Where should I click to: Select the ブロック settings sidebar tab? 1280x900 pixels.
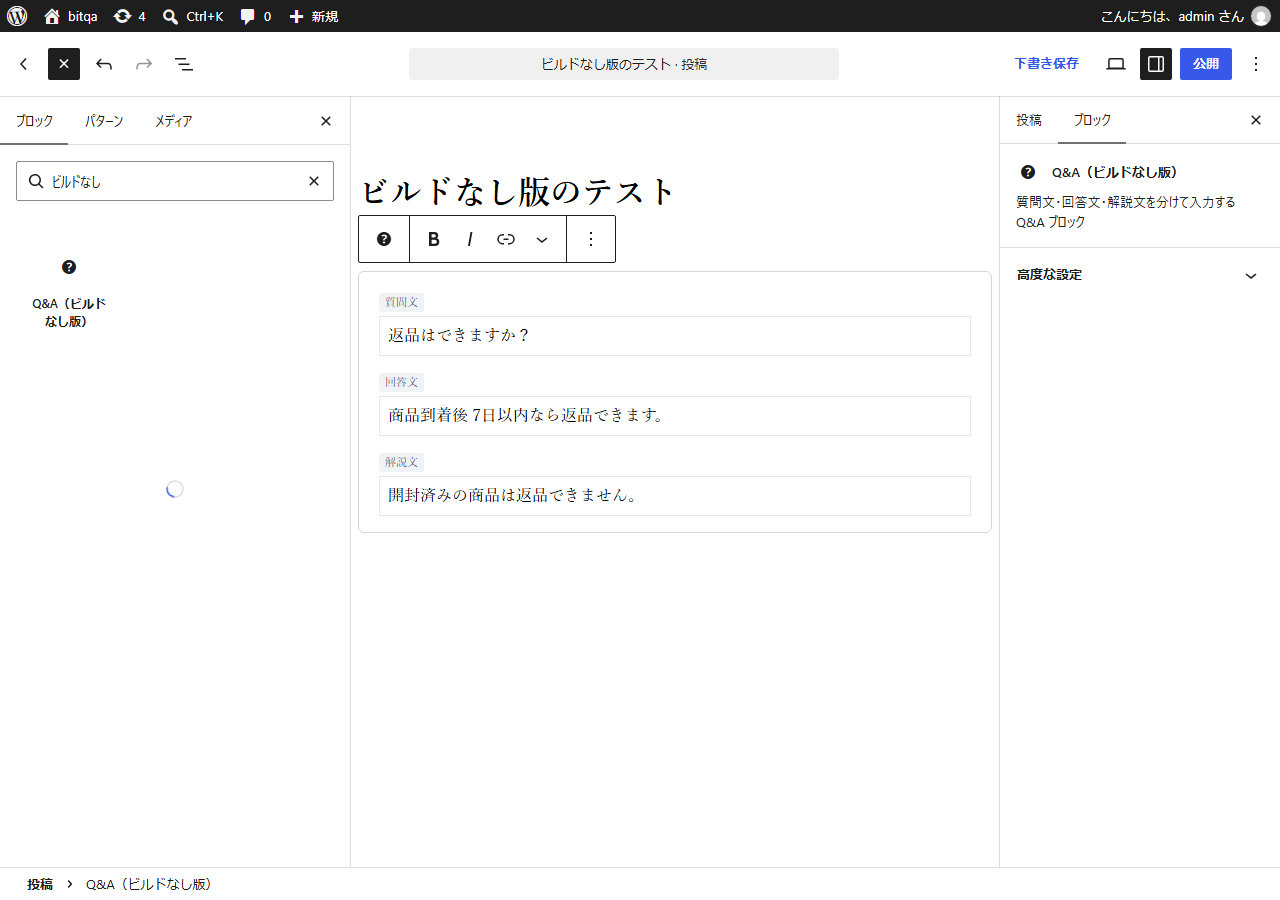tap(1092, 120)
